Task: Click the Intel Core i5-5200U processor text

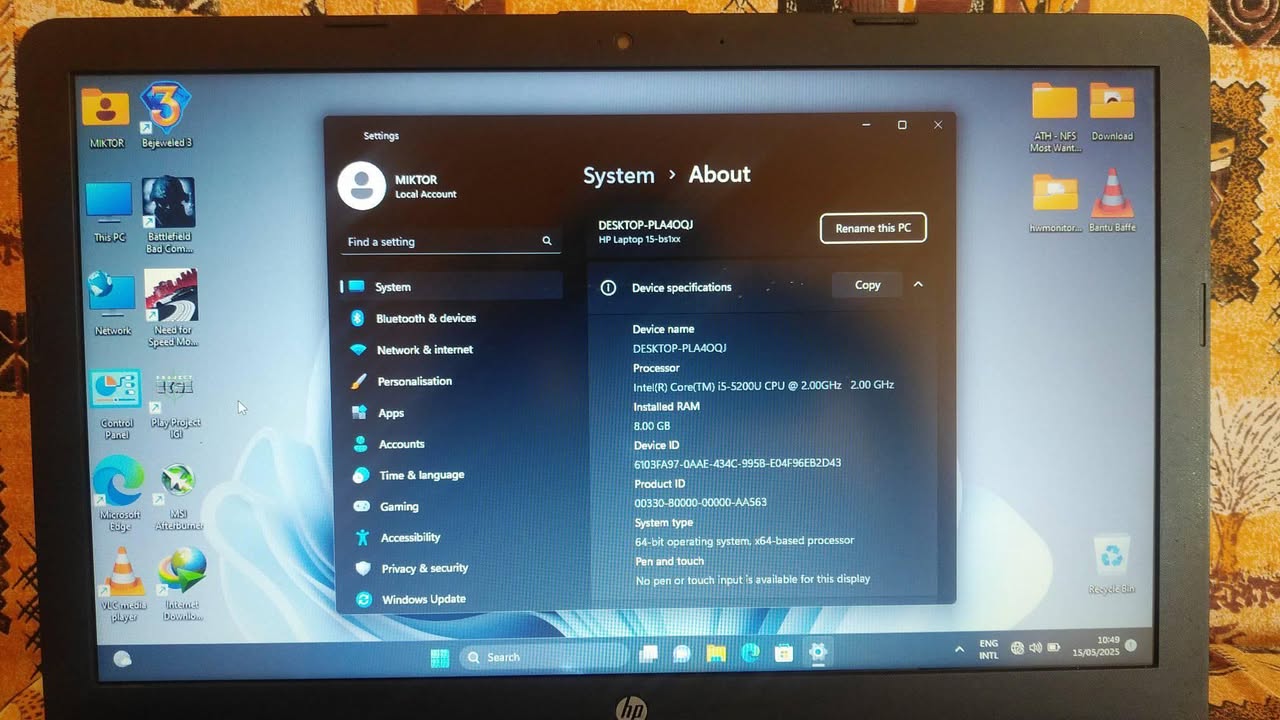Action: pos(763,385)
